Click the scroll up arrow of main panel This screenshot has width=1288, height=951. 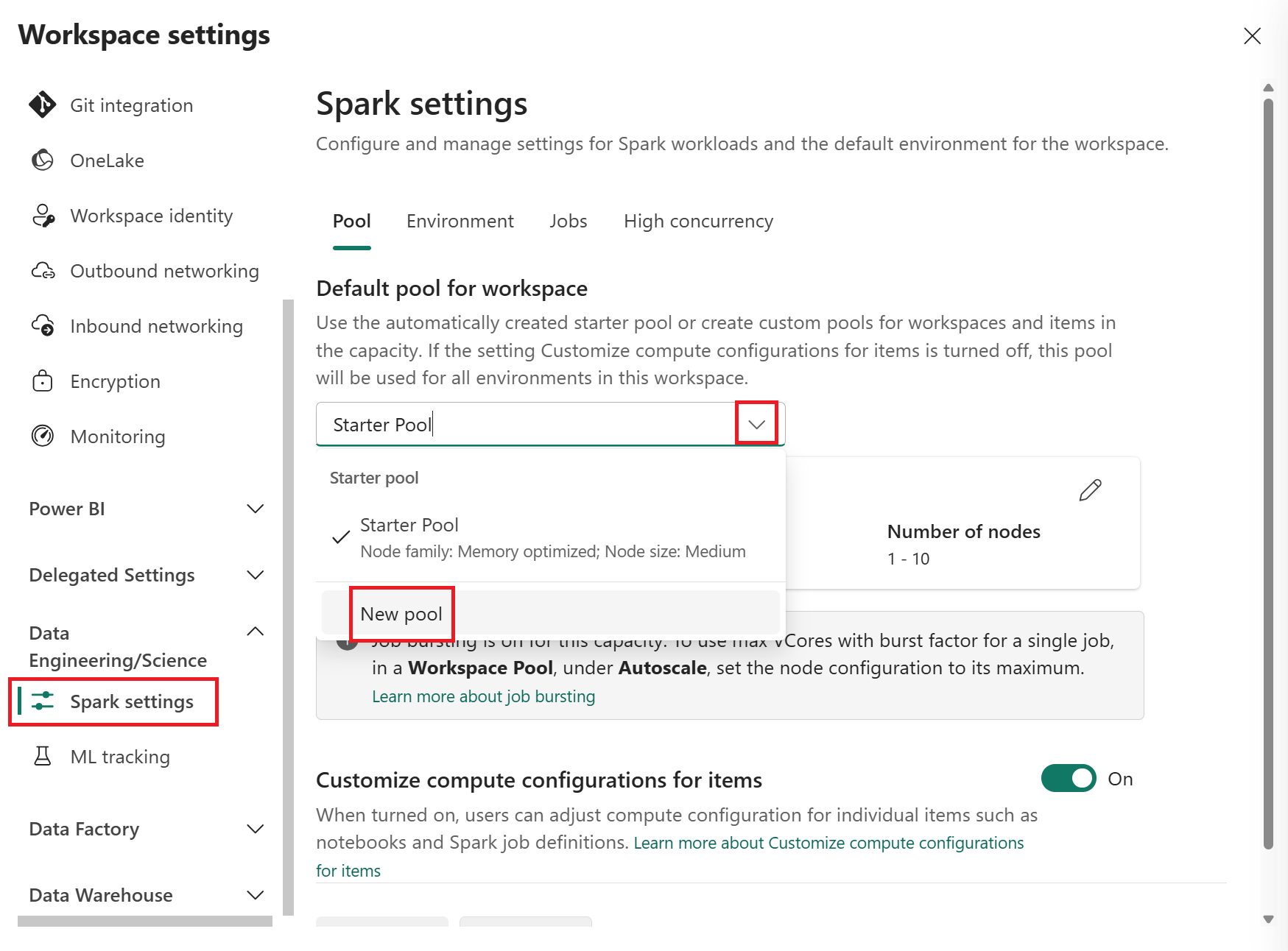pyautogui.click(x=1268, y=88)
